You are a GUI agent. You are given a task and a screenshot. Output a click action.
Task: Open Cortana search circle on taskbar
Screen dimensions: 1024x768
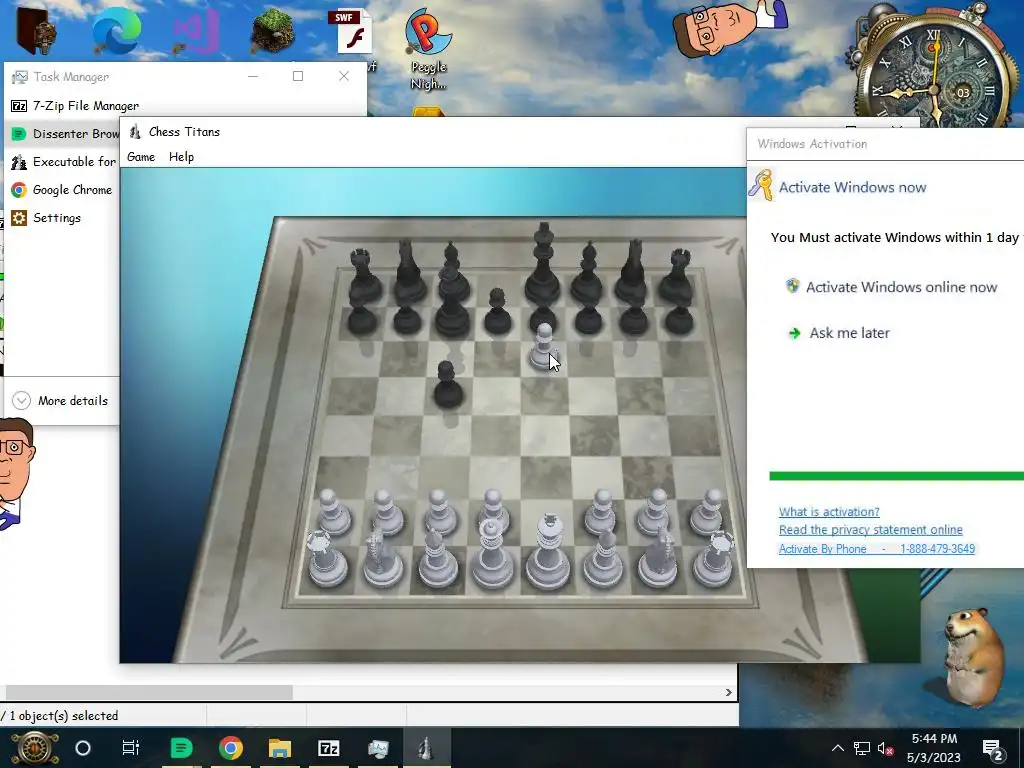click(x=83, y=748)
